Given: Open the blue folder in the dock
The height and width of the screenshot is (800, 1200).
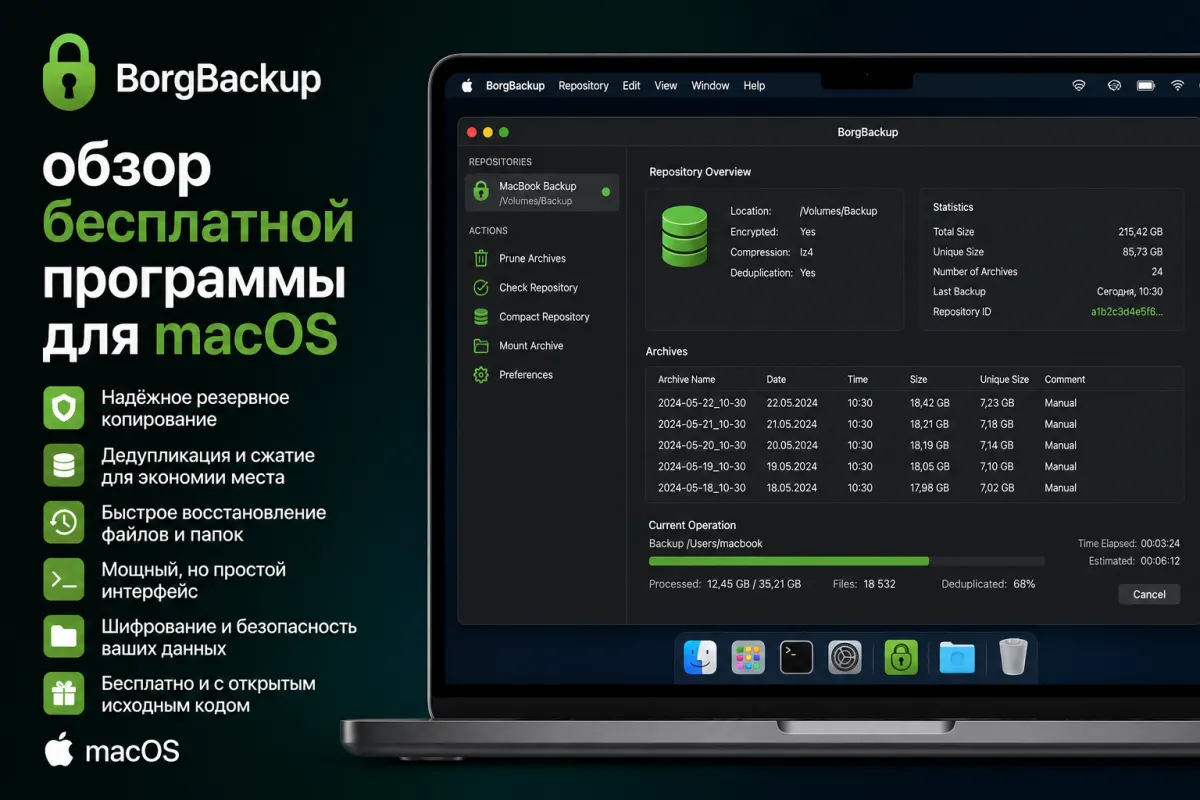Looking at the screenshot, I should [957, 657].
